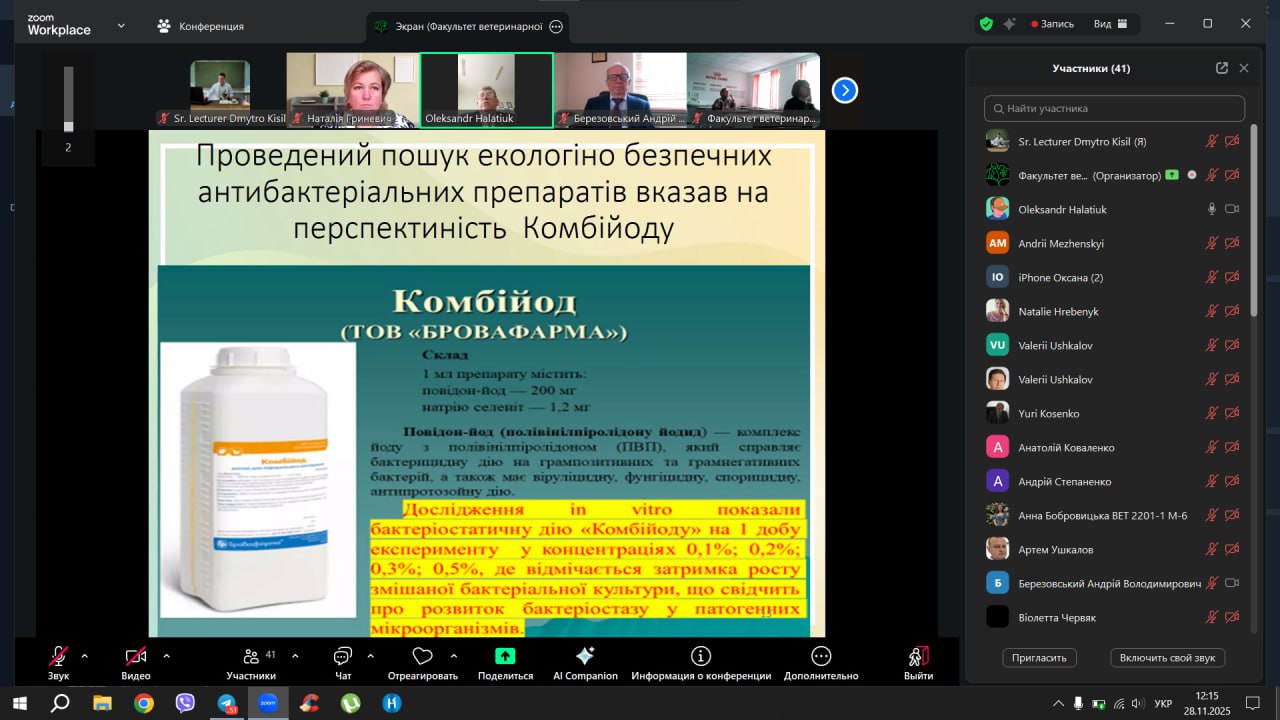The height and width of the screenshot is (720, 1280).
Task: Click the React heart icon
Action: coord(422,656)
